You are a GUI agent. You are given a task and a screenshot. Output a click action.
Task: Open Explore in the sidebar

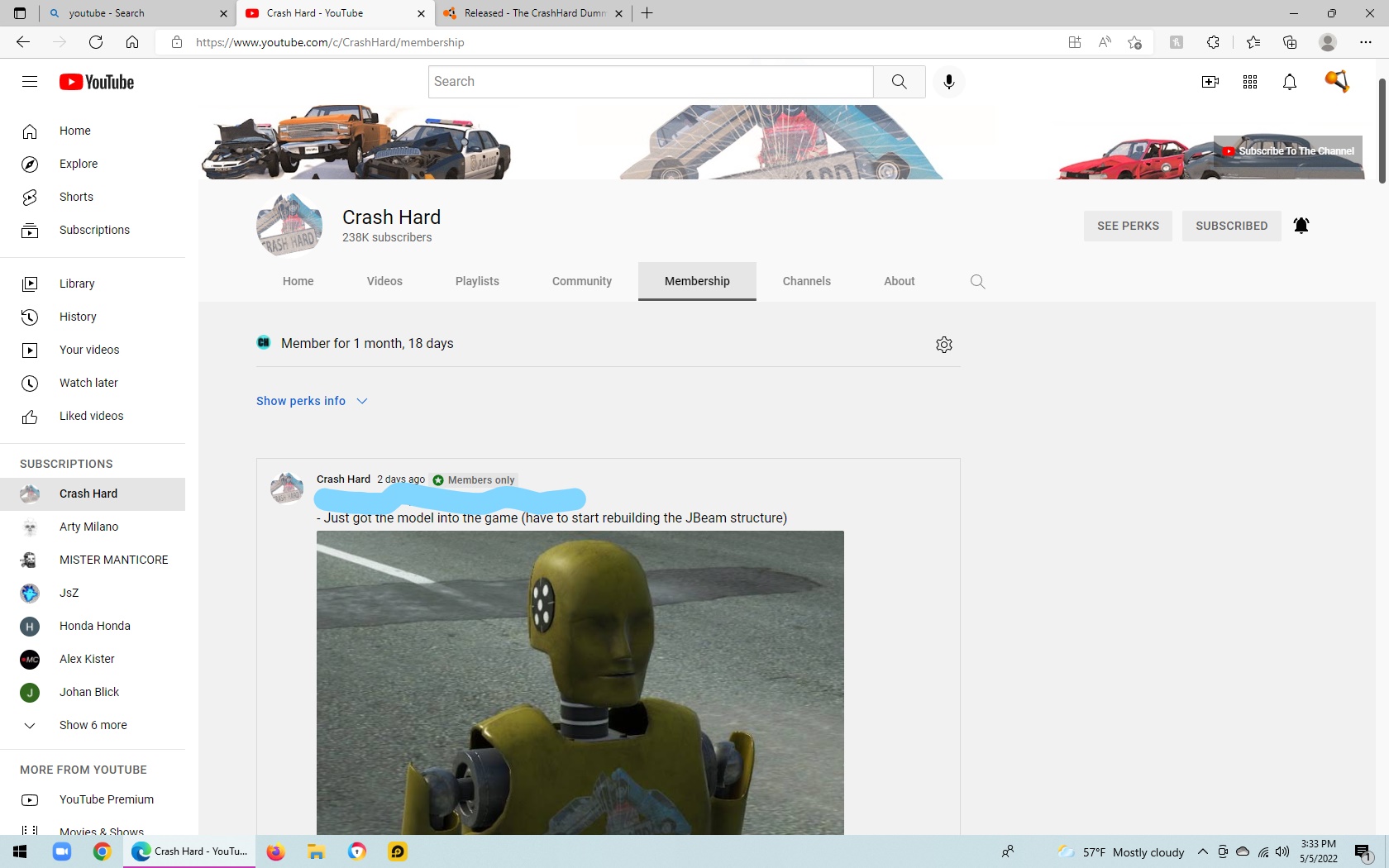(x=93, y=164)
